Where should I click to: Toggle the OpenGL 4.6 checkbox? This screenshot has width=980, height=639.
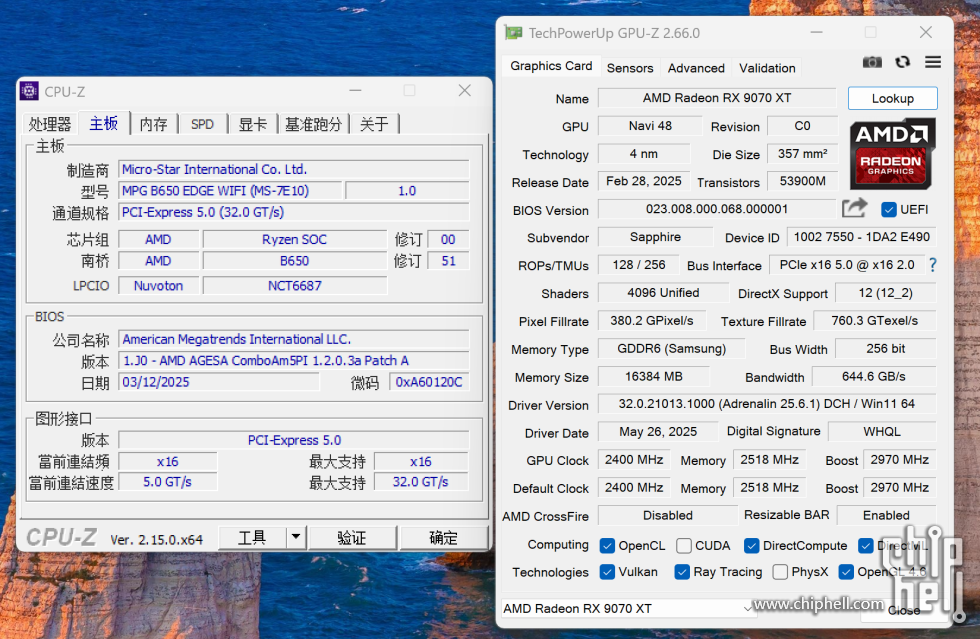pyautogui.click(x=846, y=572)
